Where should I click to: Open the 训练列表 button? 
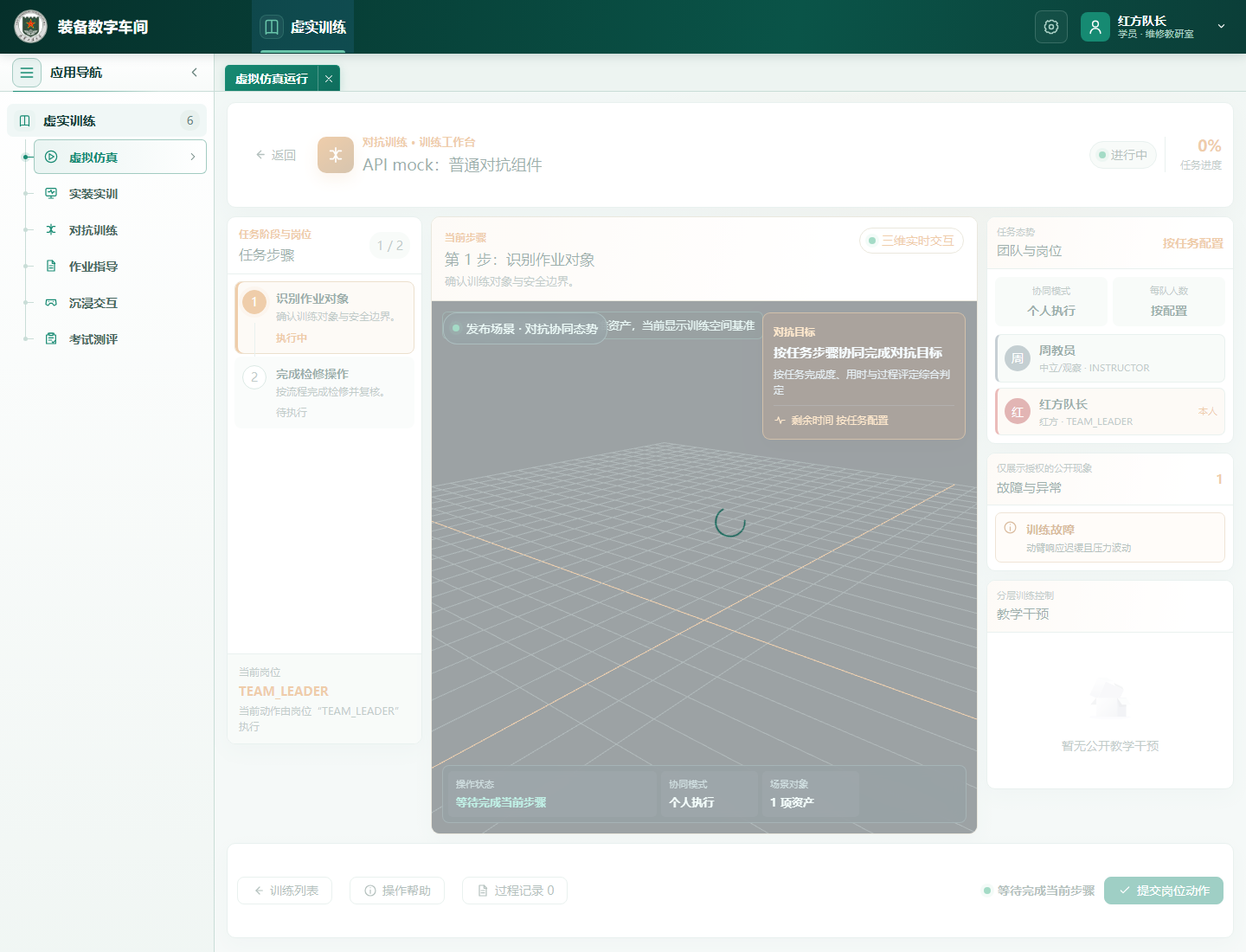pos(285,891)
